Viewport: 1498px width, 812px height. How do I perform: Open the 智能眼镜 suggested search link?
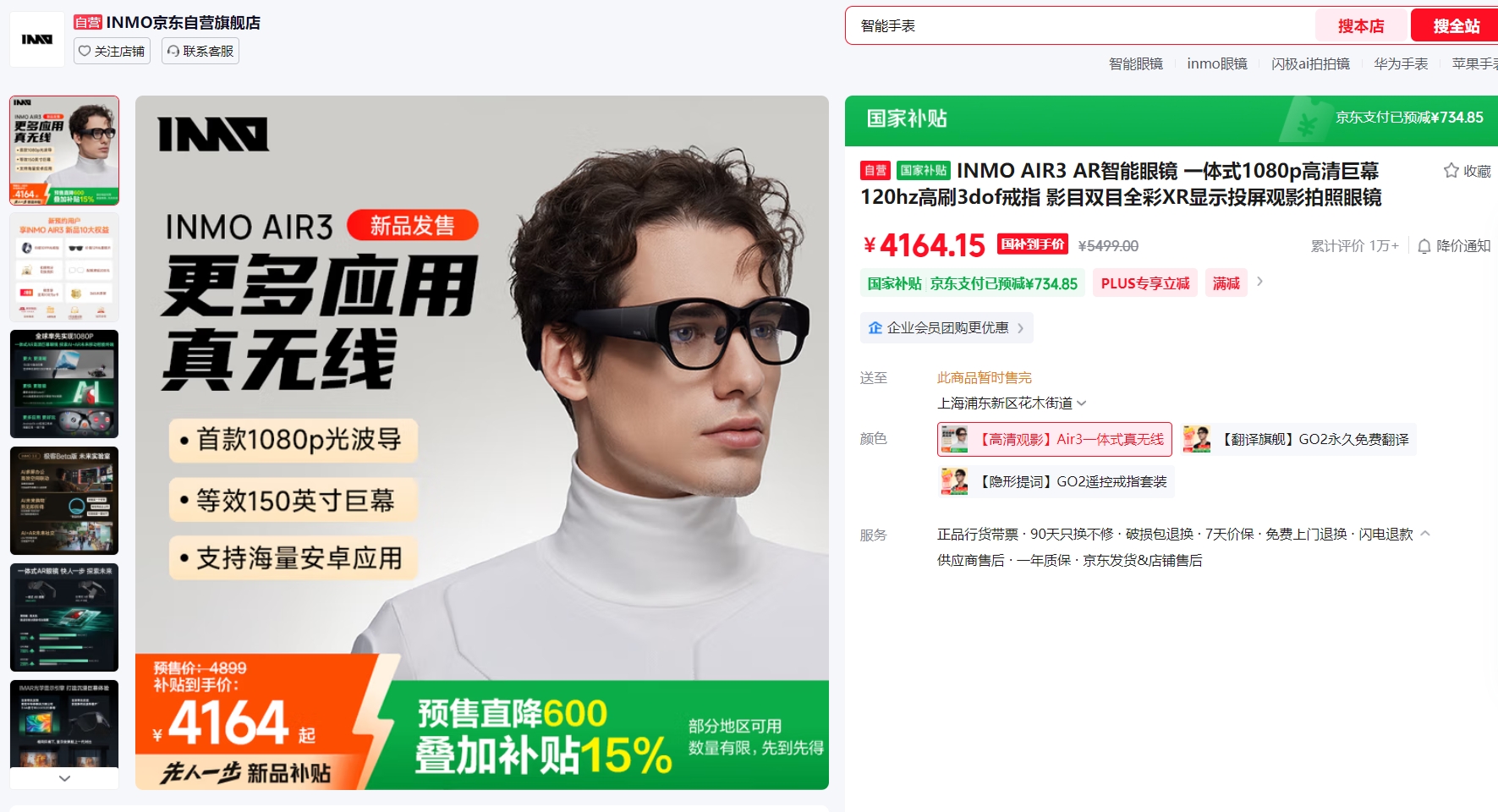(x=1136, y=63)
